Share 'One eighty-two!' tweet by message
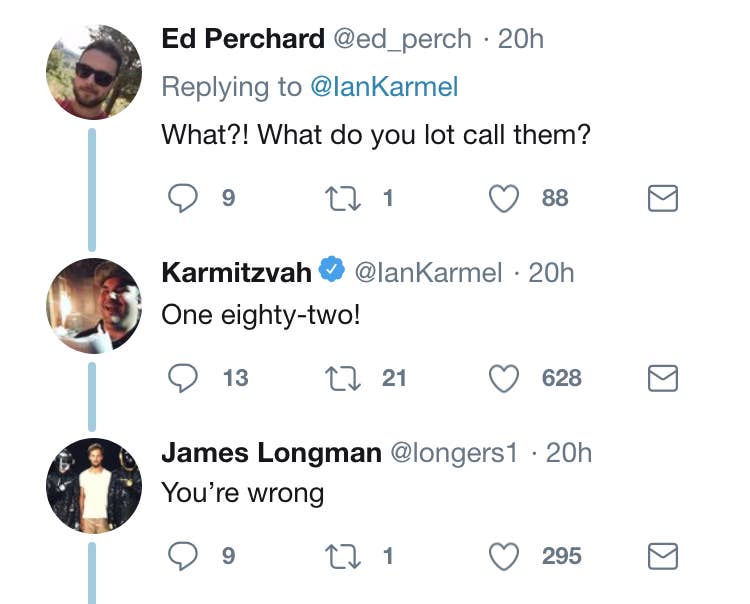 [663, 378]
